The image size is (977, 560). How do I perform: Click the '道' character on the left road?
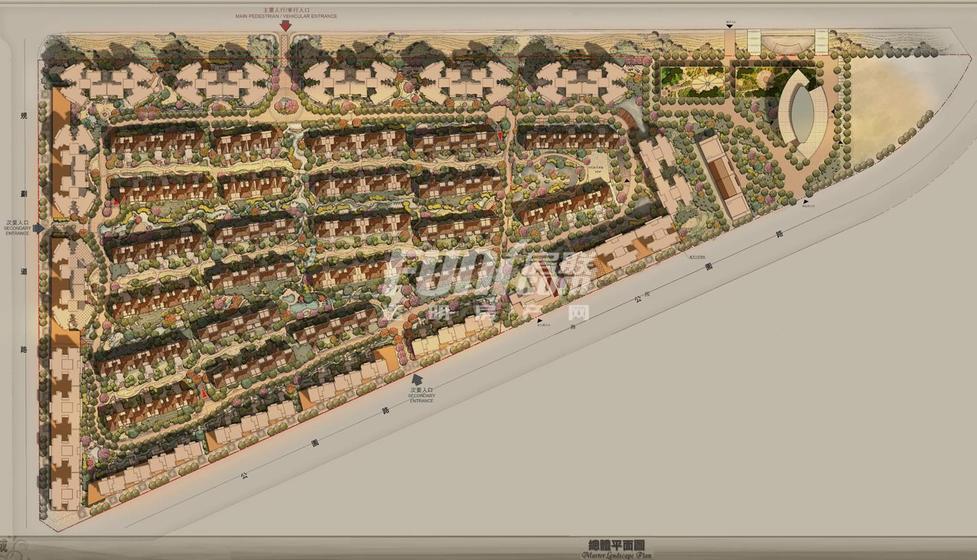[24, 272]
